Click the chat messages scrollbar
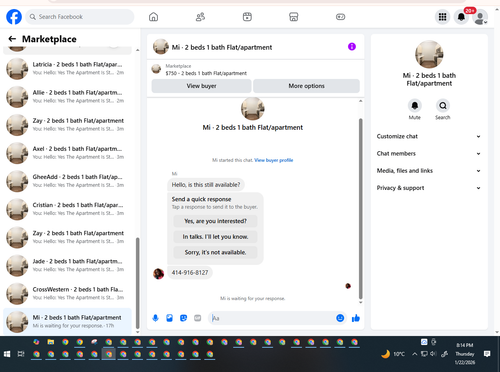Image resolution: width=500 pixels, height=372 pixels. tap(360, 208)
